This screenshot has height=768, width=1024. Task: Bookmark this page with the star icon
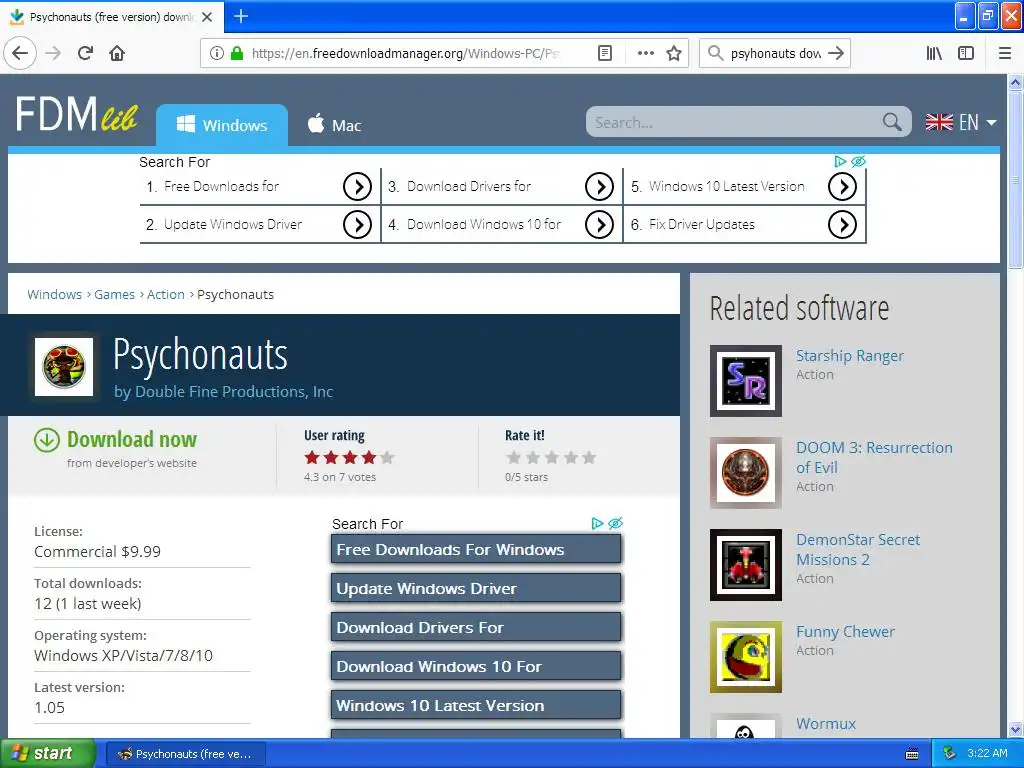click(674, 53)
